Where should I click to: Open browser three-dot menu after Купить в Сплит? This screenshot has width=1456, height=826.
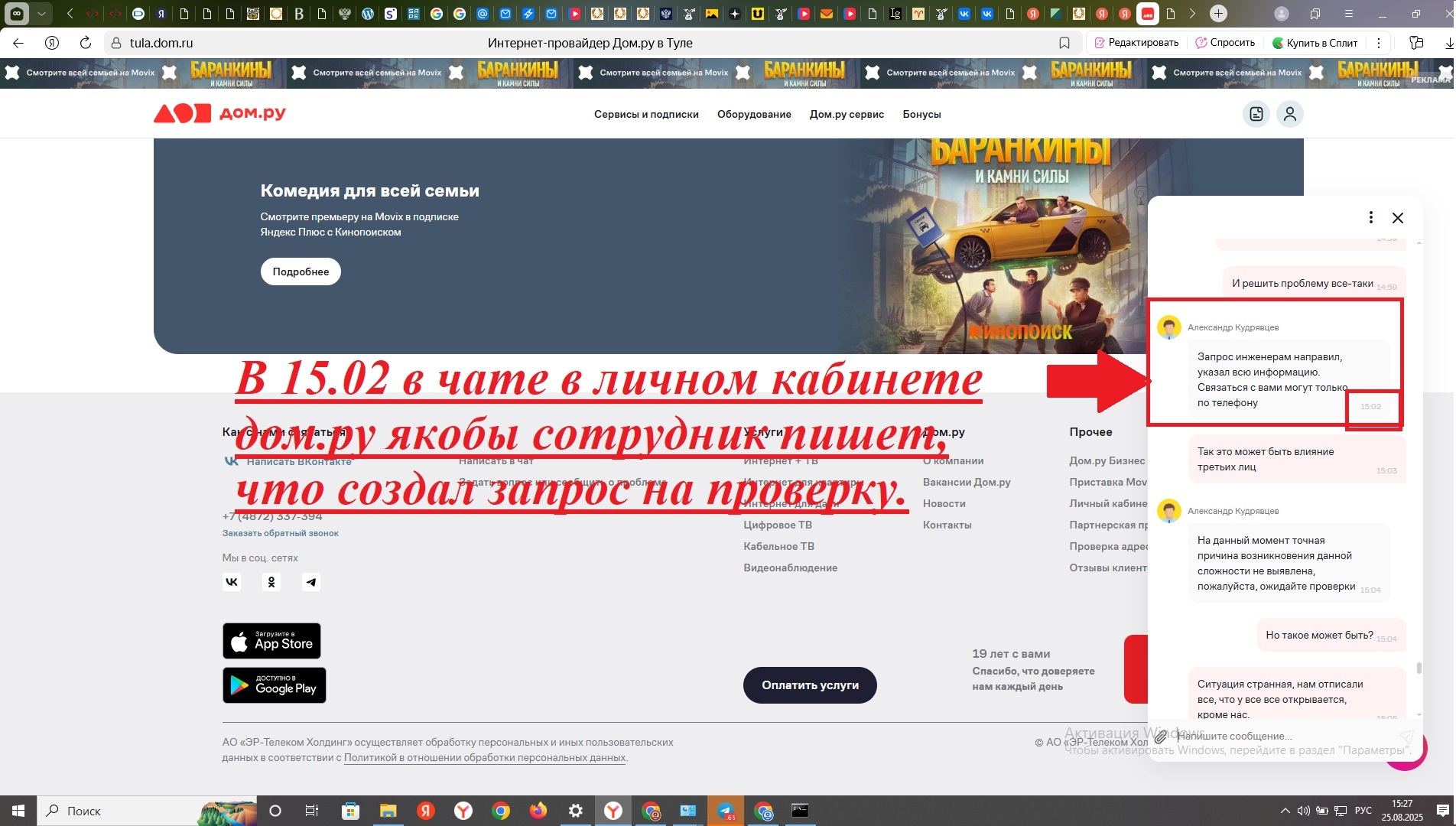tap(1378, 43)
